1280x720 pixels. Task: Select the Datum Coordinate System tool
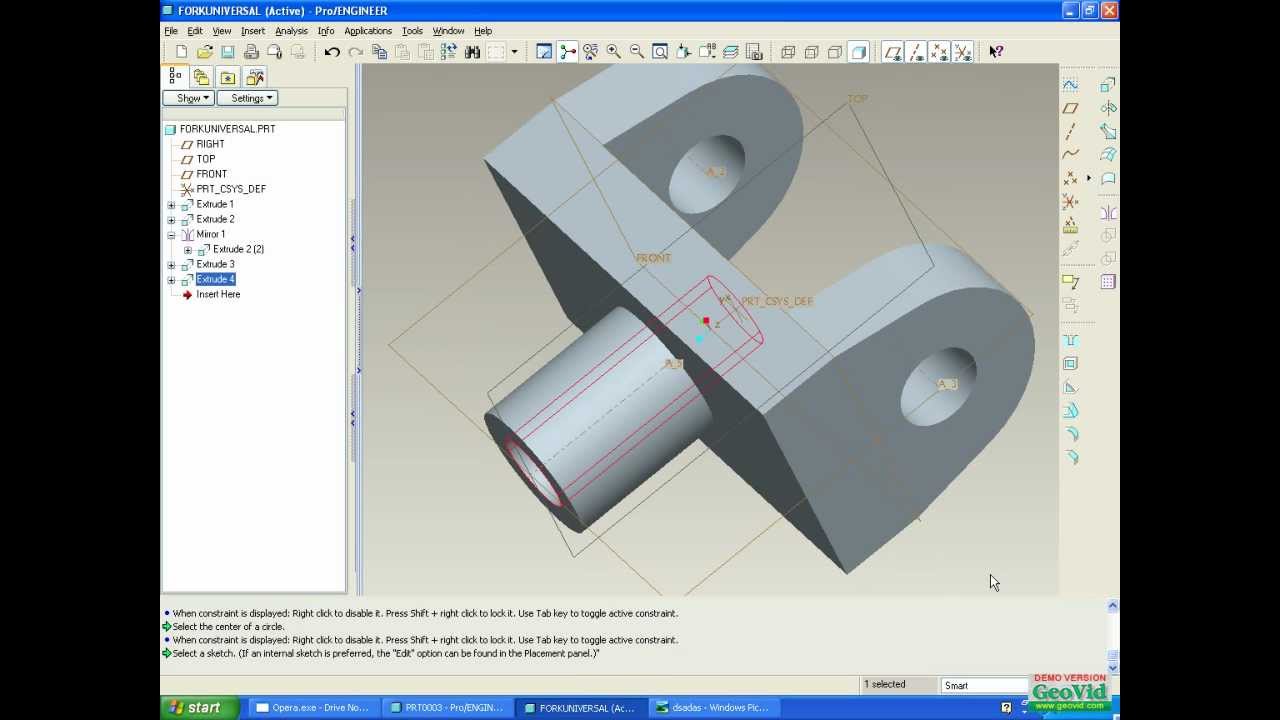point(1070,201)
